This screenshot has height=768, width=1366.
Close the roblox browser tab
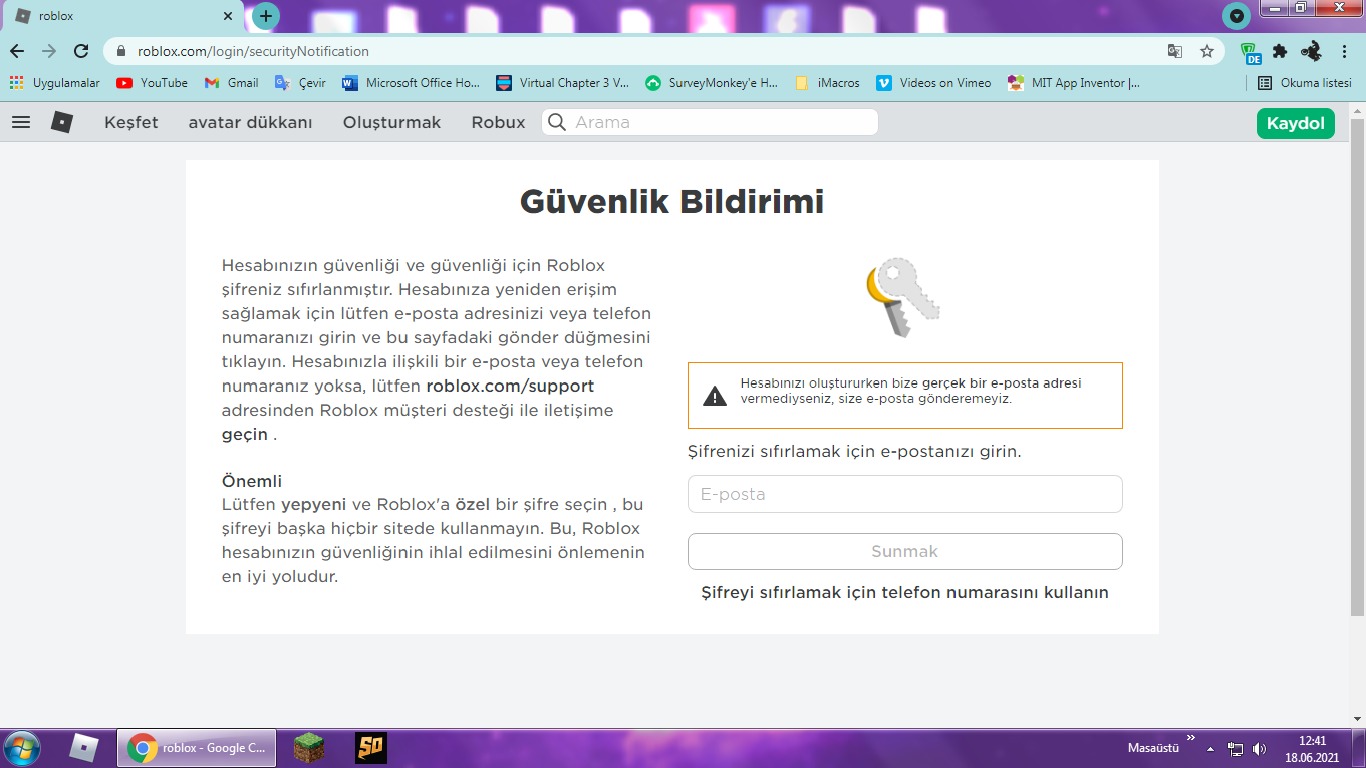click(x=228, y=16)
